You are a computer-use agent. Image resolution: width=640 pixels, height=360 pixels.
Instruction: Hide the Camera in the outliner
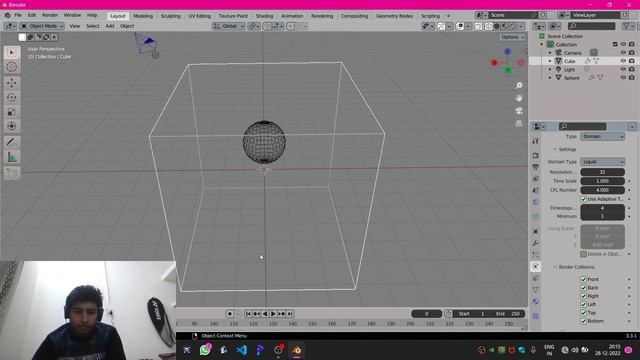[623, 53]
